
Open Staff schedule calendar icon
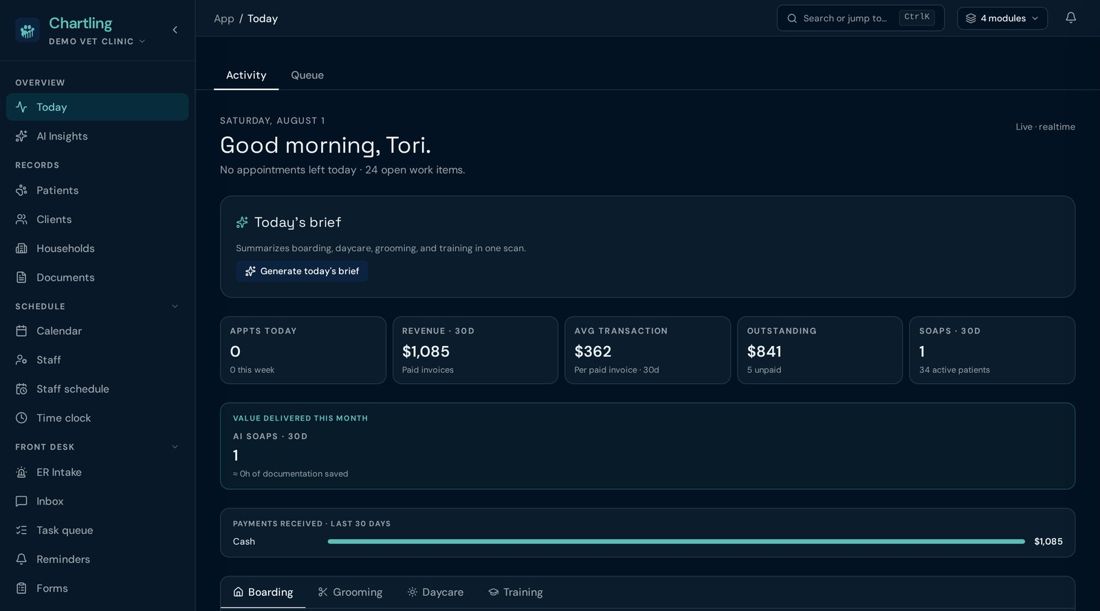click(x=22, y=389)
